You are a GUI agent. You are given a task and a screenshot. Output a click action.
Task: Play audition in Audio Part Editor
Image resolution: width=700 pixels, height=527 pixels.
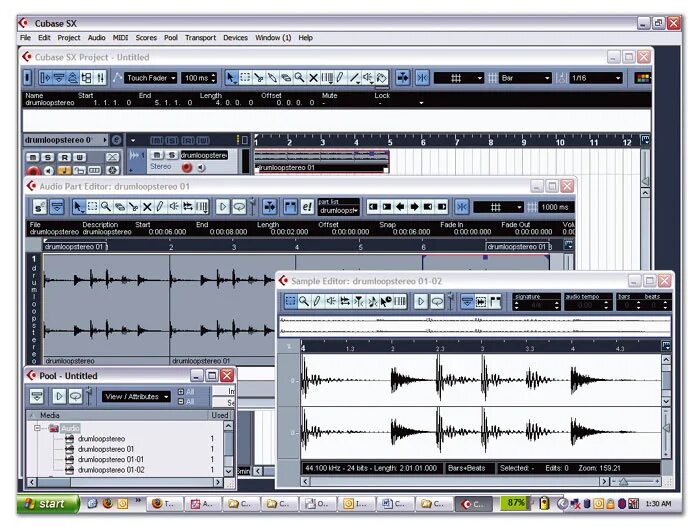pyautogui.click(x=222, y=207)
